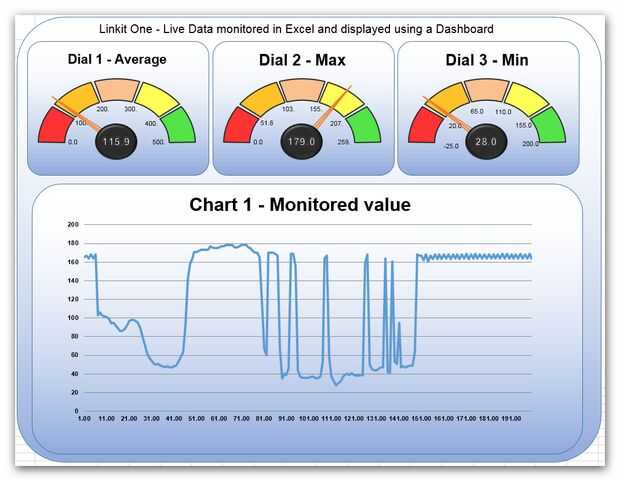This screenshot has height=481, width=620.
Task: Click the '155.0' scale label on Dial 3
Action: pyautogui.click(x=523, y=125)
